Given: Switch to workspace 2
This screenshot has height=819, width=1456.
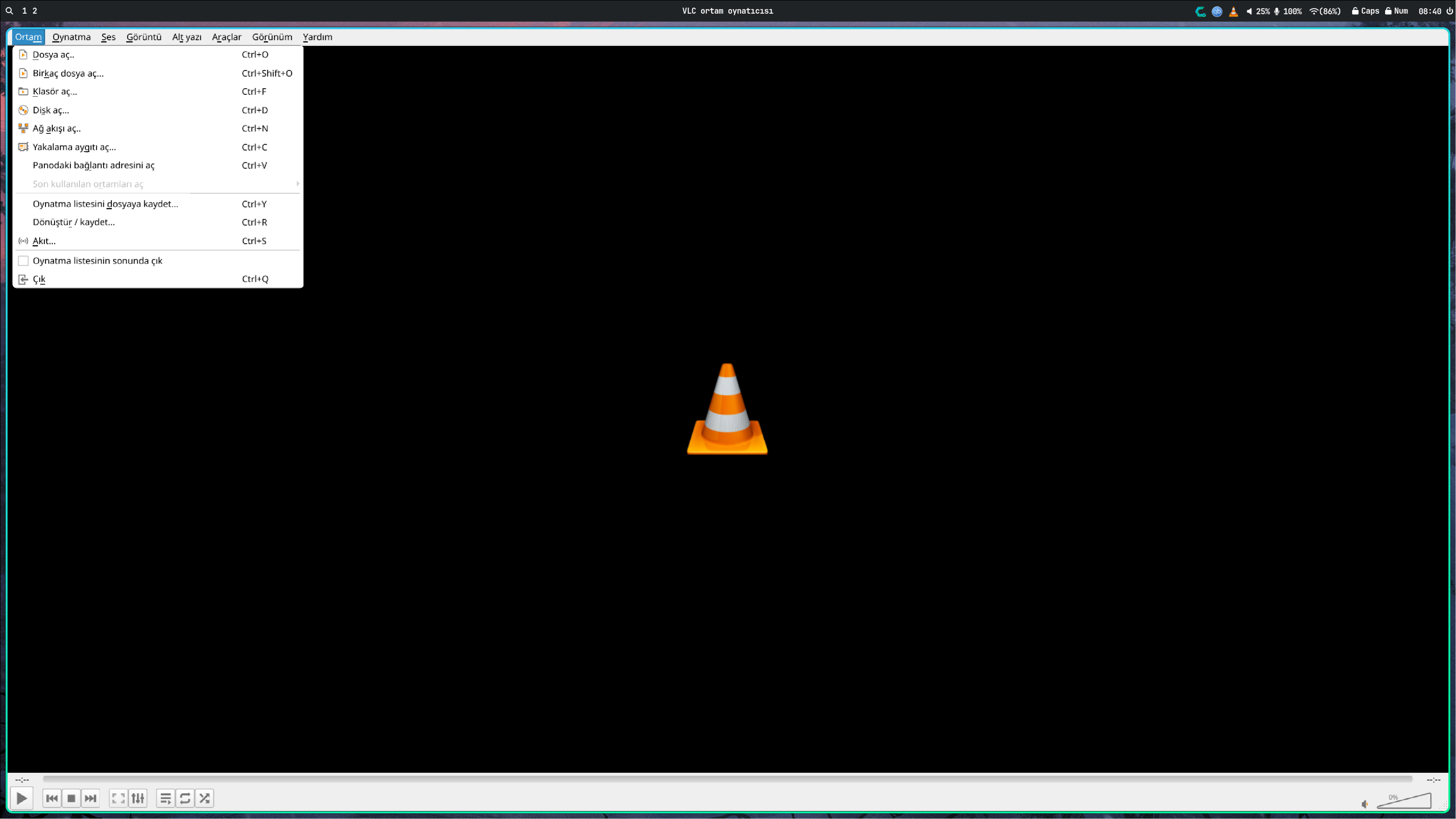Looking at the screenshot, I should (x=35, y=11).
